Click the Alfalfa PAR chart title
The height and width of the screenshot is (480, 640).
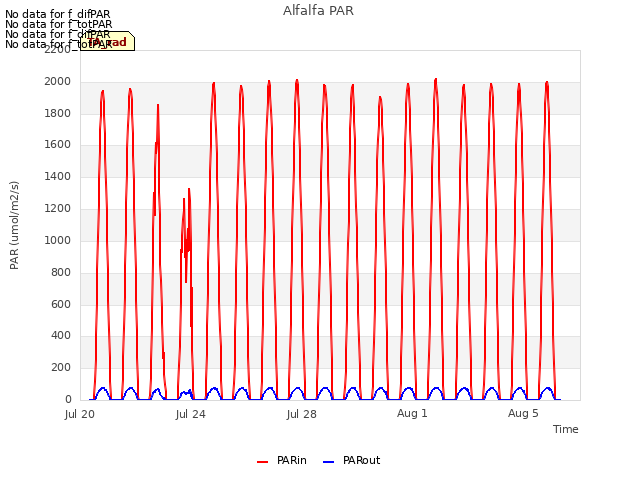[x=318, y=11]
